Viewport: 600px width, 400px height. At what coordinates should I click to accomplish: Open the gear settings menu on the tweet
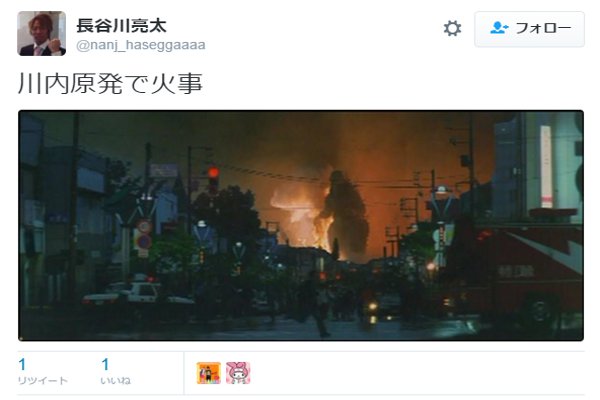[x=452, y=29]
